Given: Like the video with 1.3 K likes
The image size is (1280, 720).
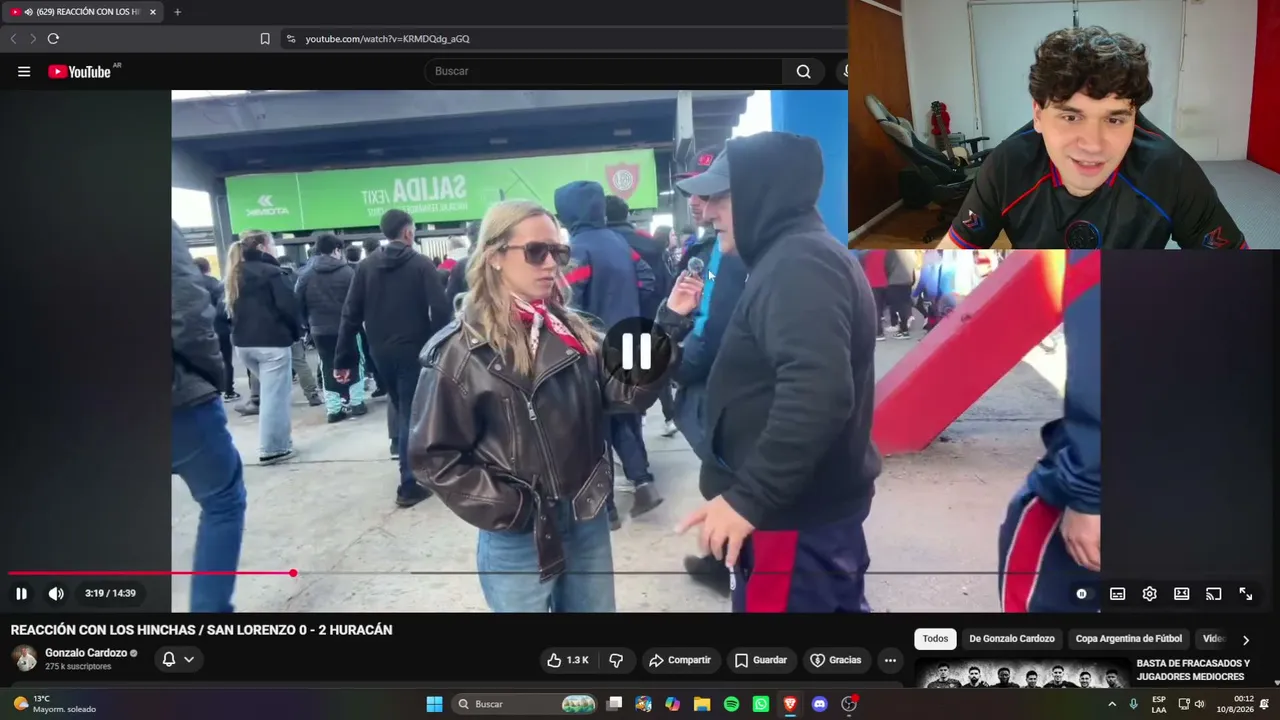Looking at the screenshot, I should click(x=567, y=660).
